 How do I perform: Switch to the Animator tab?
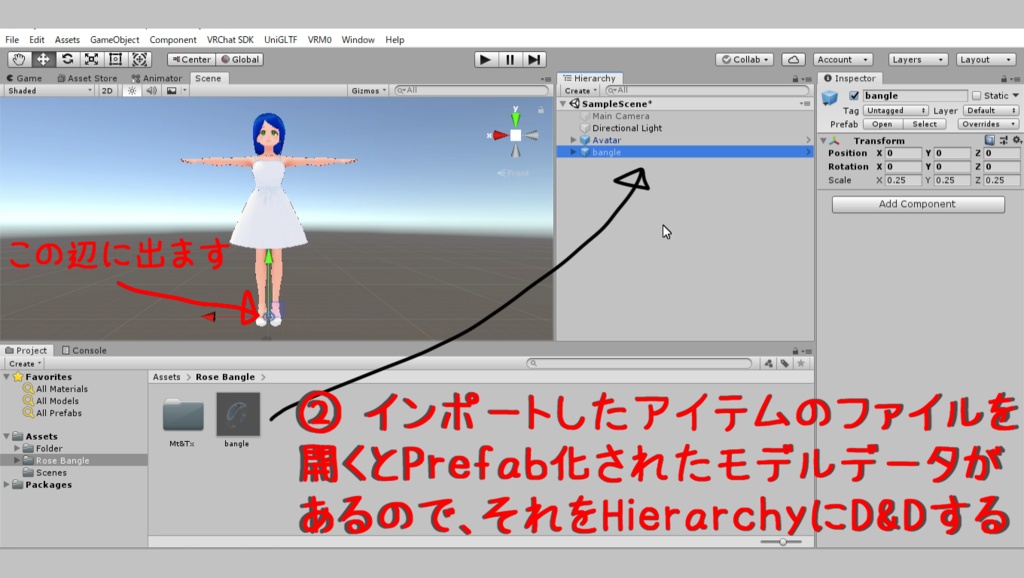(157, 78)
